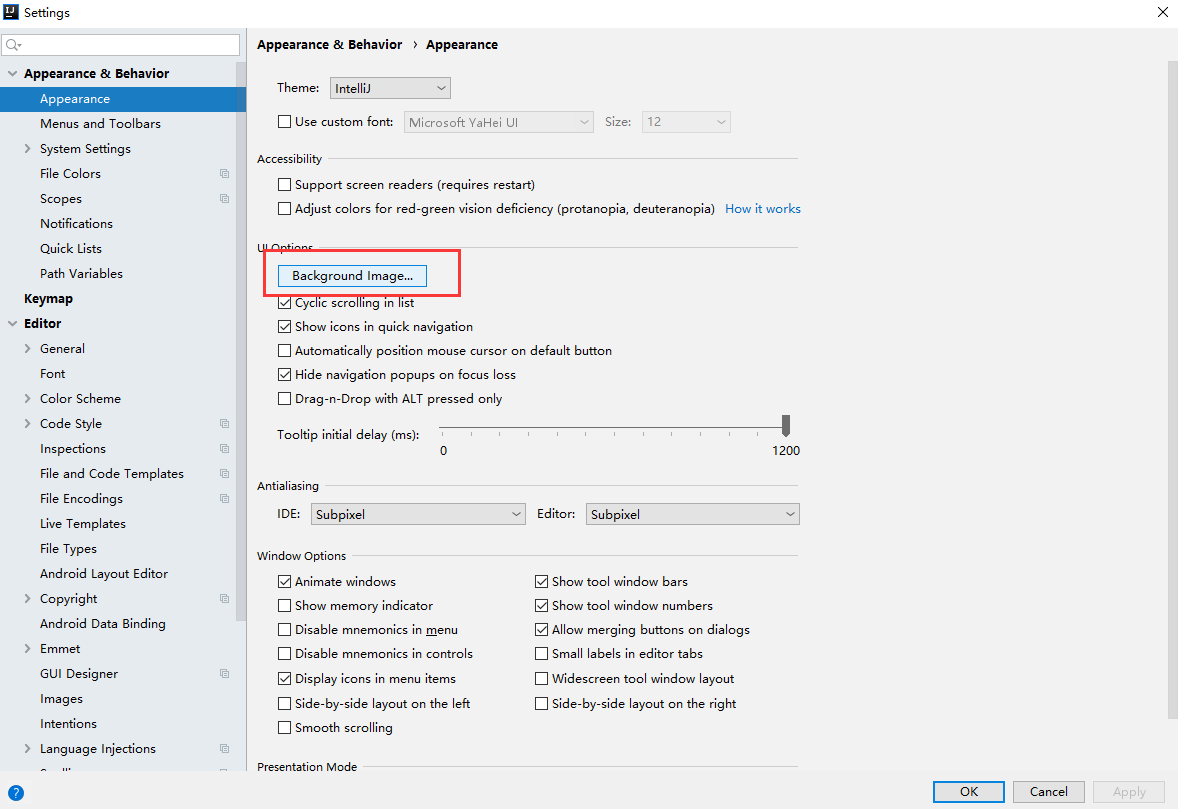The height and width of the screenshot is (809, 1178).
Task: Open Live Templates settings
Action: tap(83, 524)
